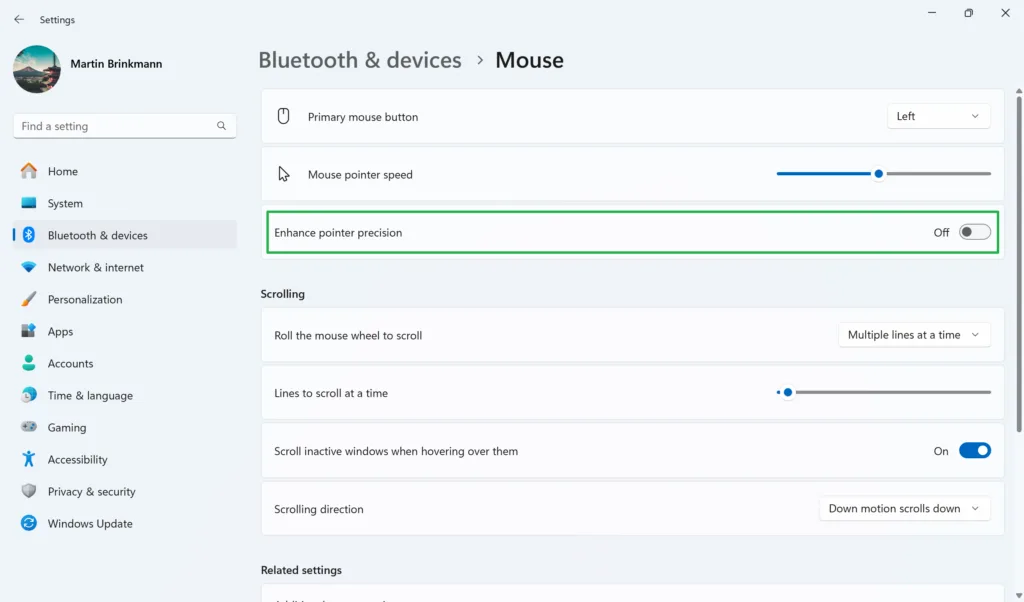The image size is (1024, 602).
Task: Click the Network & internet wifi icon
Action: point(29,267)
